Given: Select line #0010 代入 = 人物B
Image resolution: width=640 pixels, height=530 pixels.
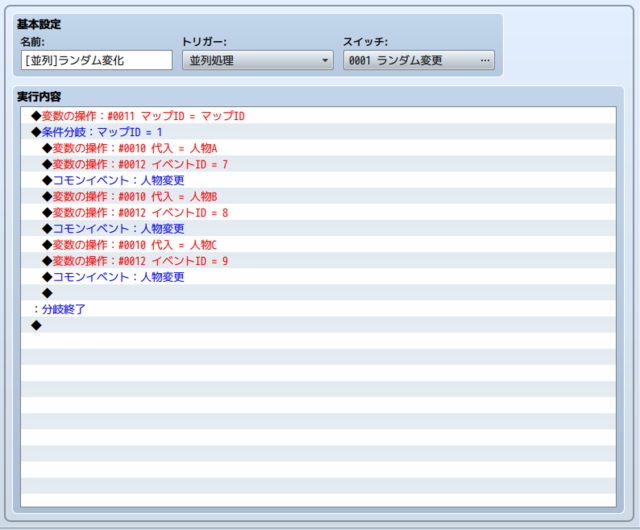Looking at the screenshot, I should click(318, 196).
